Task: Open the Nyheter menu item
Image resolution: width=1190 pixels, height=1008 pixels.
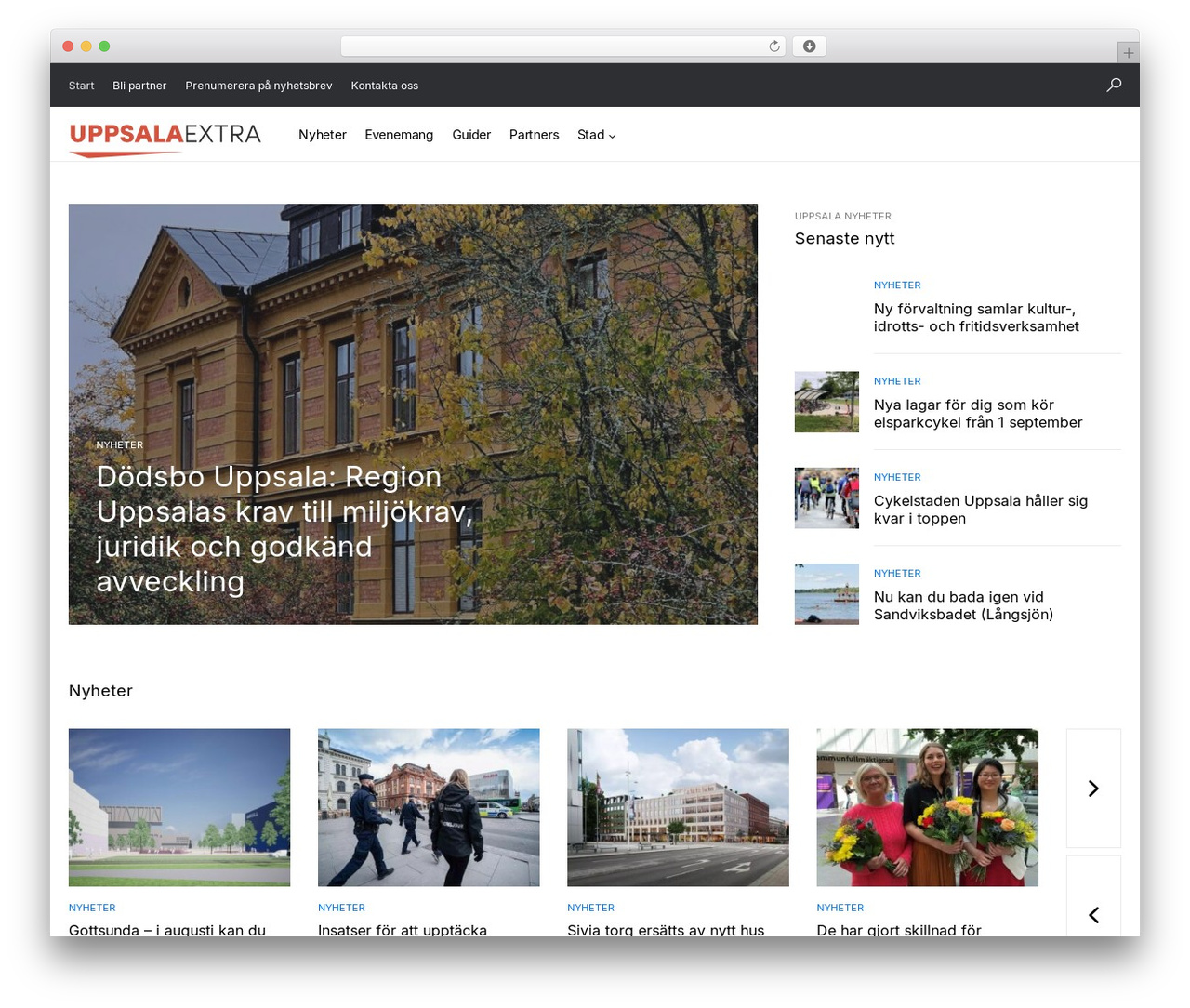Action: (323, 135)
